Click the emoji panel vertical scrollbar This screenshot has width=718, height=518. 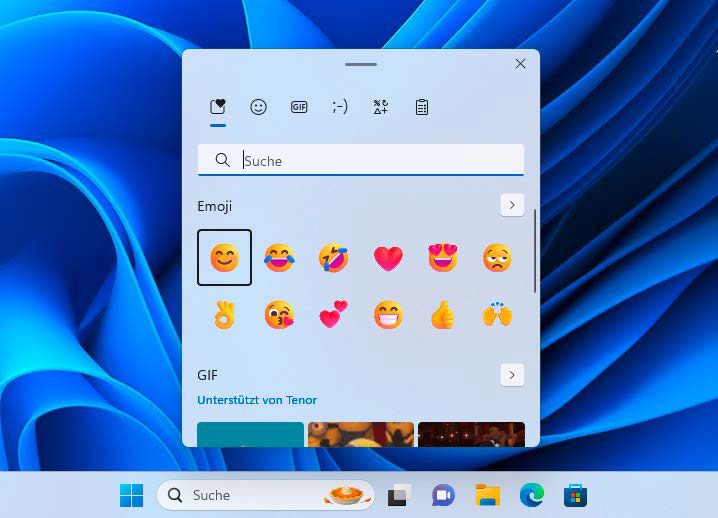[534, 251]
